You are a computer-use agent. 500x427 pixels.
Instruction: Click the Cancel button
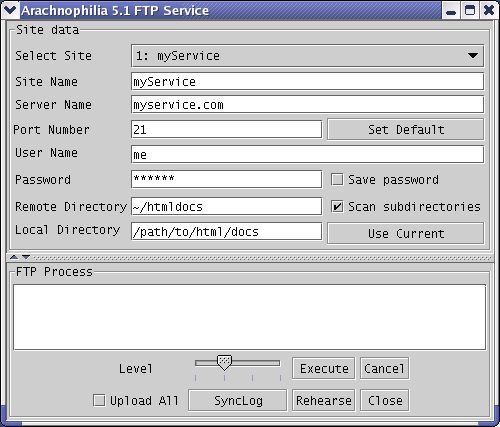click(x=385, y=368)
